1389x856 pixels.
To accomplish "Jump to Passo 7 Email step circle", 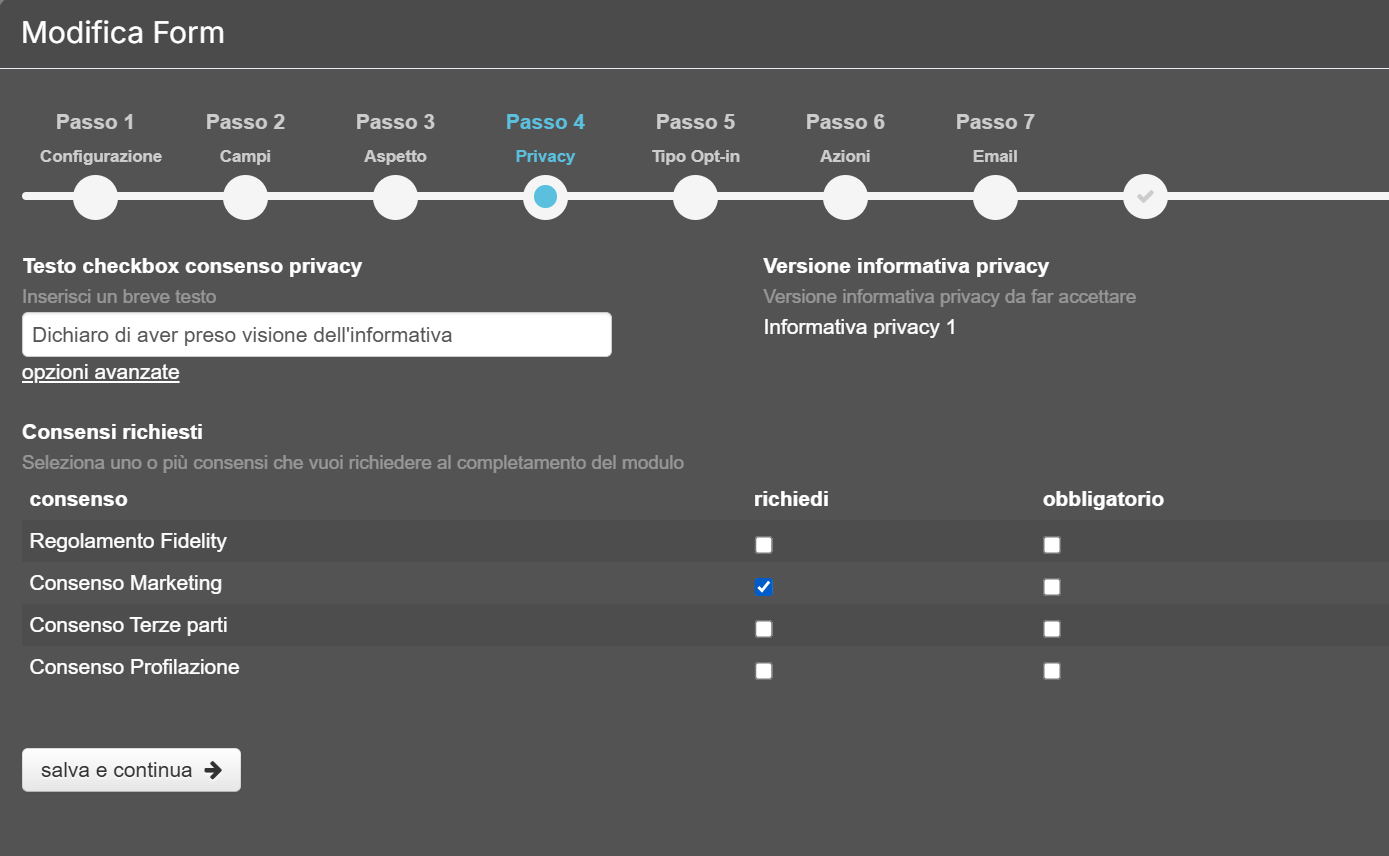I will [995, 197].
